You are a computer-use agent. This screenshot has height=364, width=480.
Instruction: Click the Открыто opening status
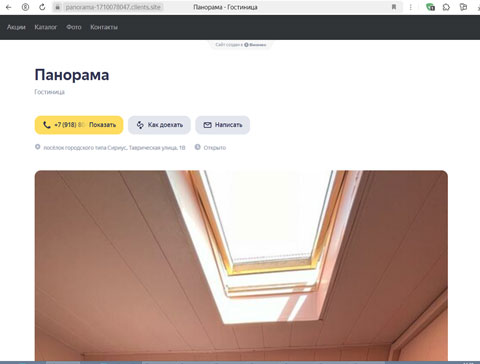pos(215,148)
